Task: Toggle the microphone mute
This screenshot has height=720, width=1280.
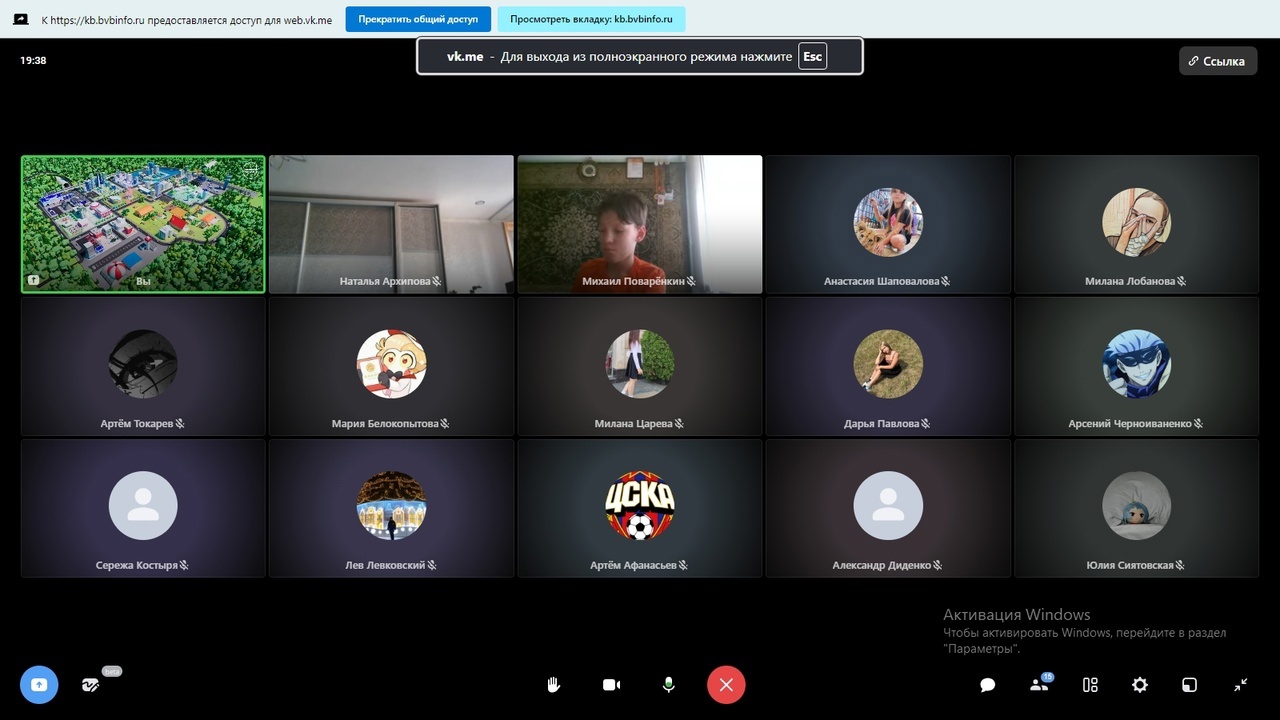Action: (668, 685)
